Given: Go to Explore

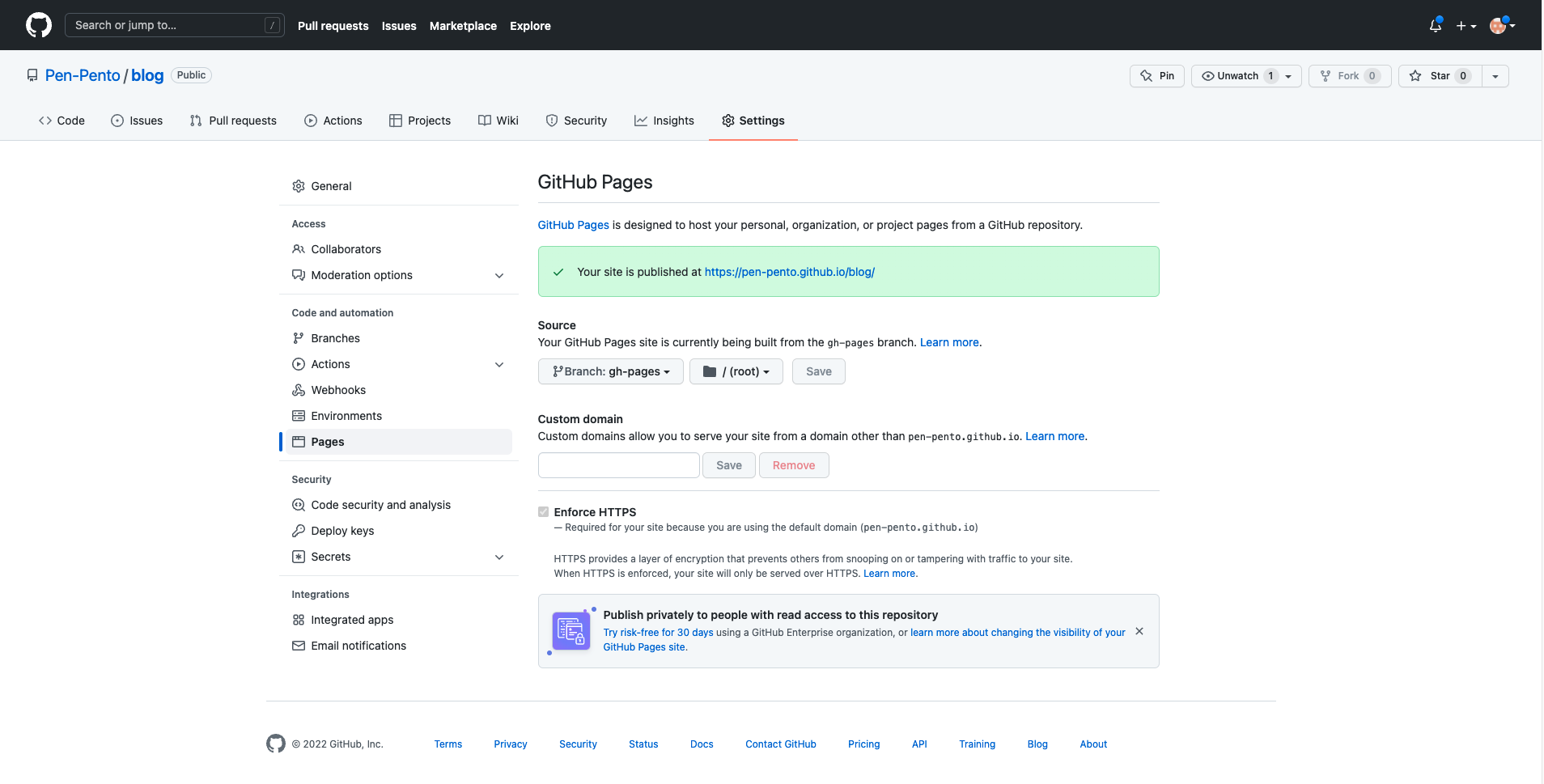Looking at the screenshot, I should click(x=530, y=26).
